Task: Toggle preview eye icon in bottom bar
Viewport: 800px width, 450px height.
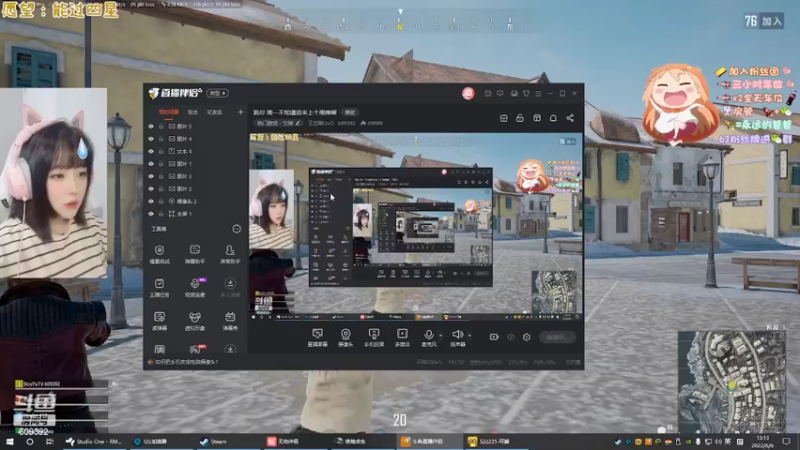Action: tap(511, 337)
